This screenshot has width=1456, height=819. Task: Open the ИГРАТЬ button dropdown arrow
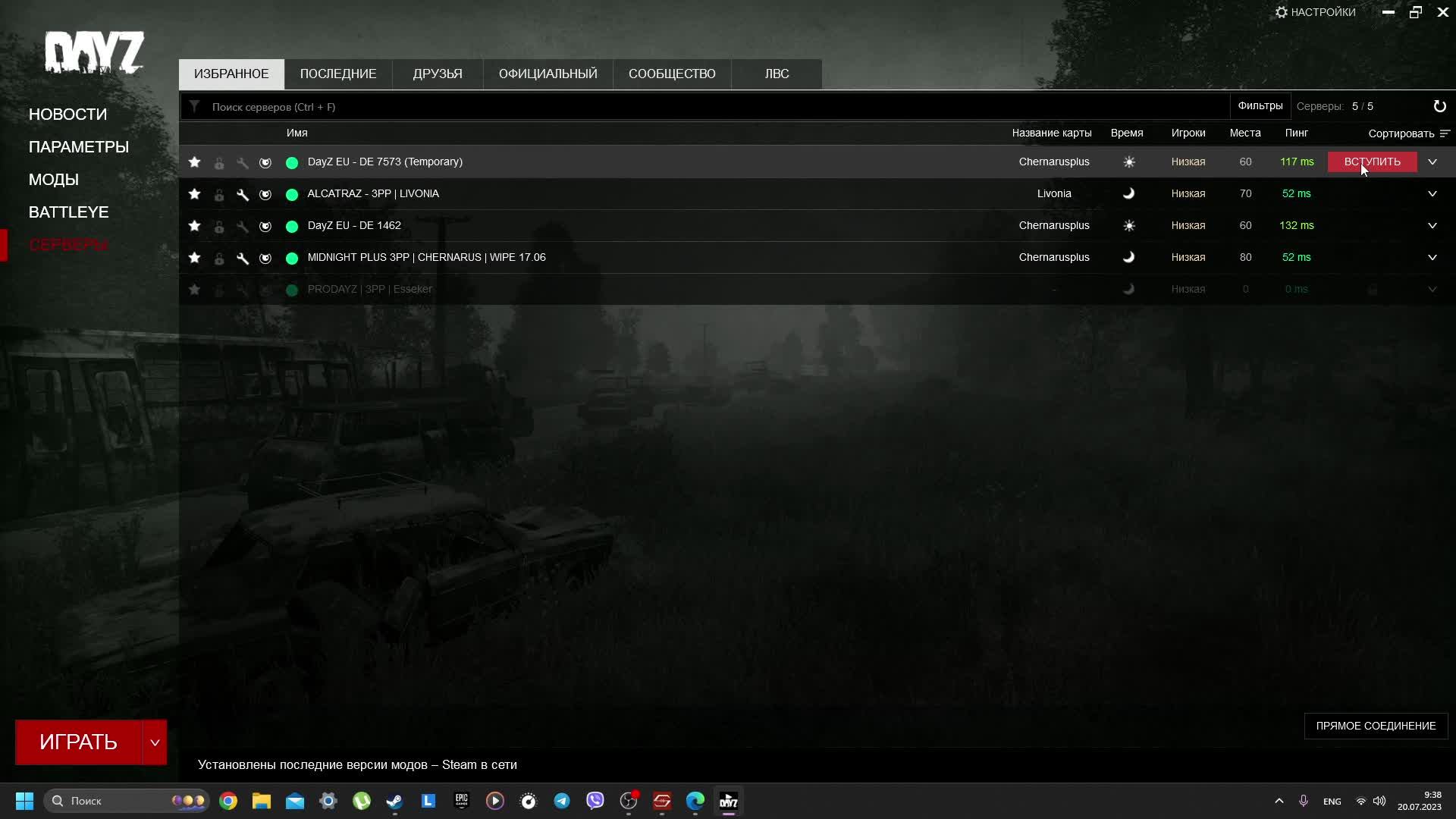tap(155, 742)
